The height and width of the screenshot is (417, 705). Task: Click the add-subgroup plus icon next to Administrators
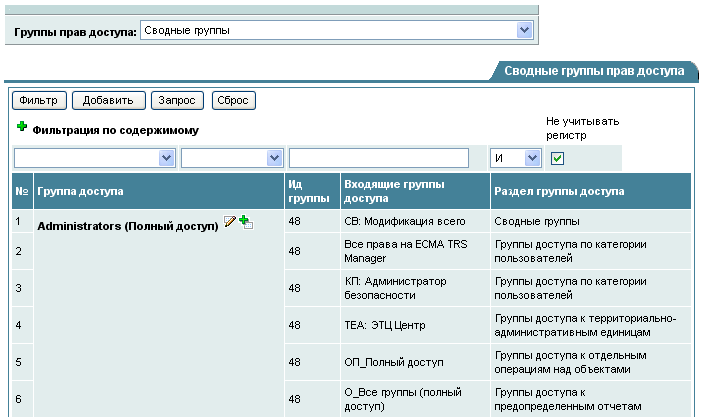tap(246, 222)
